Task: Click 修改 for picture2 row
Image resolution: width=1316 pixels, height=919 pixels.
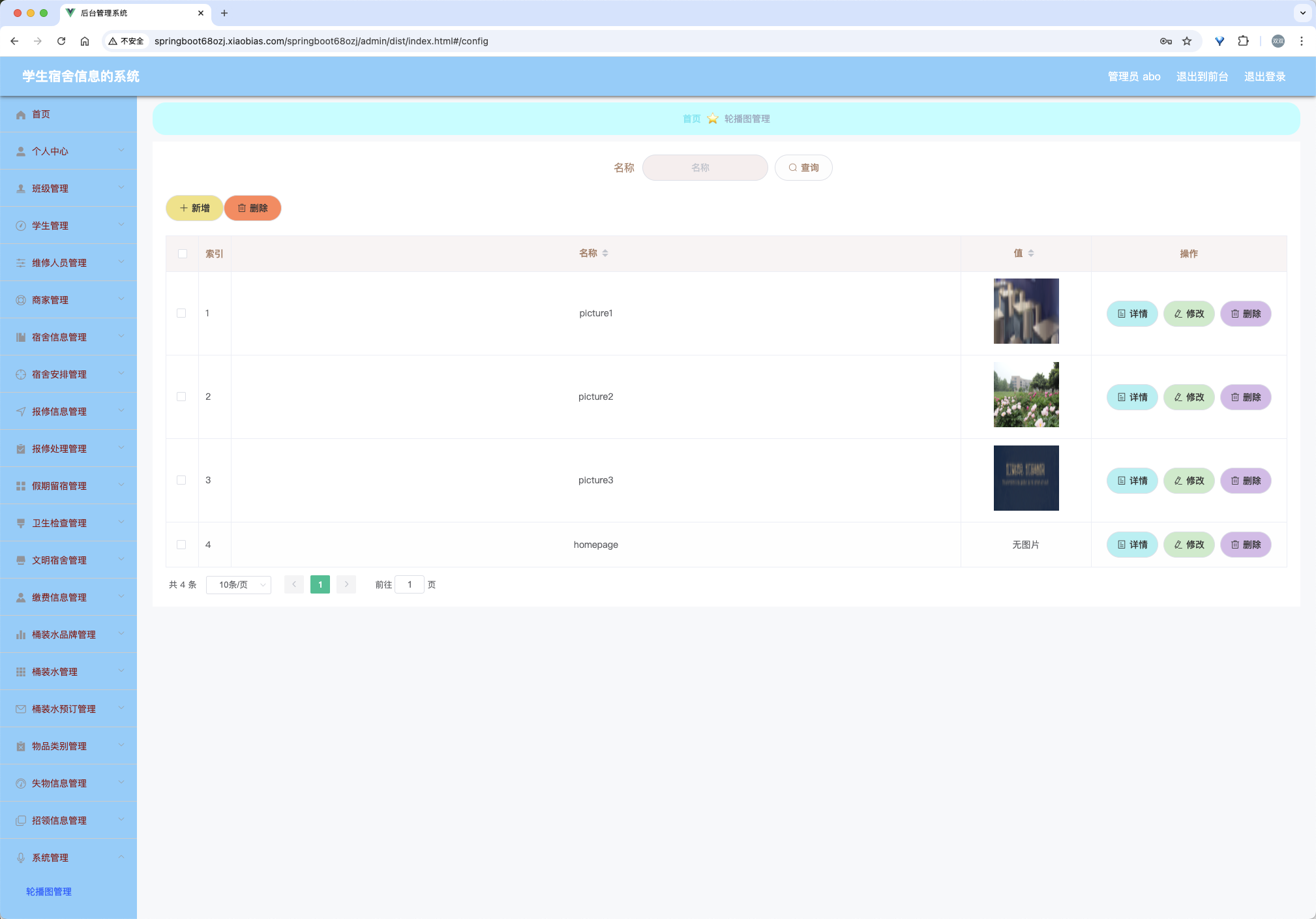Action: pyautogui.click(x=1189, y=397)
